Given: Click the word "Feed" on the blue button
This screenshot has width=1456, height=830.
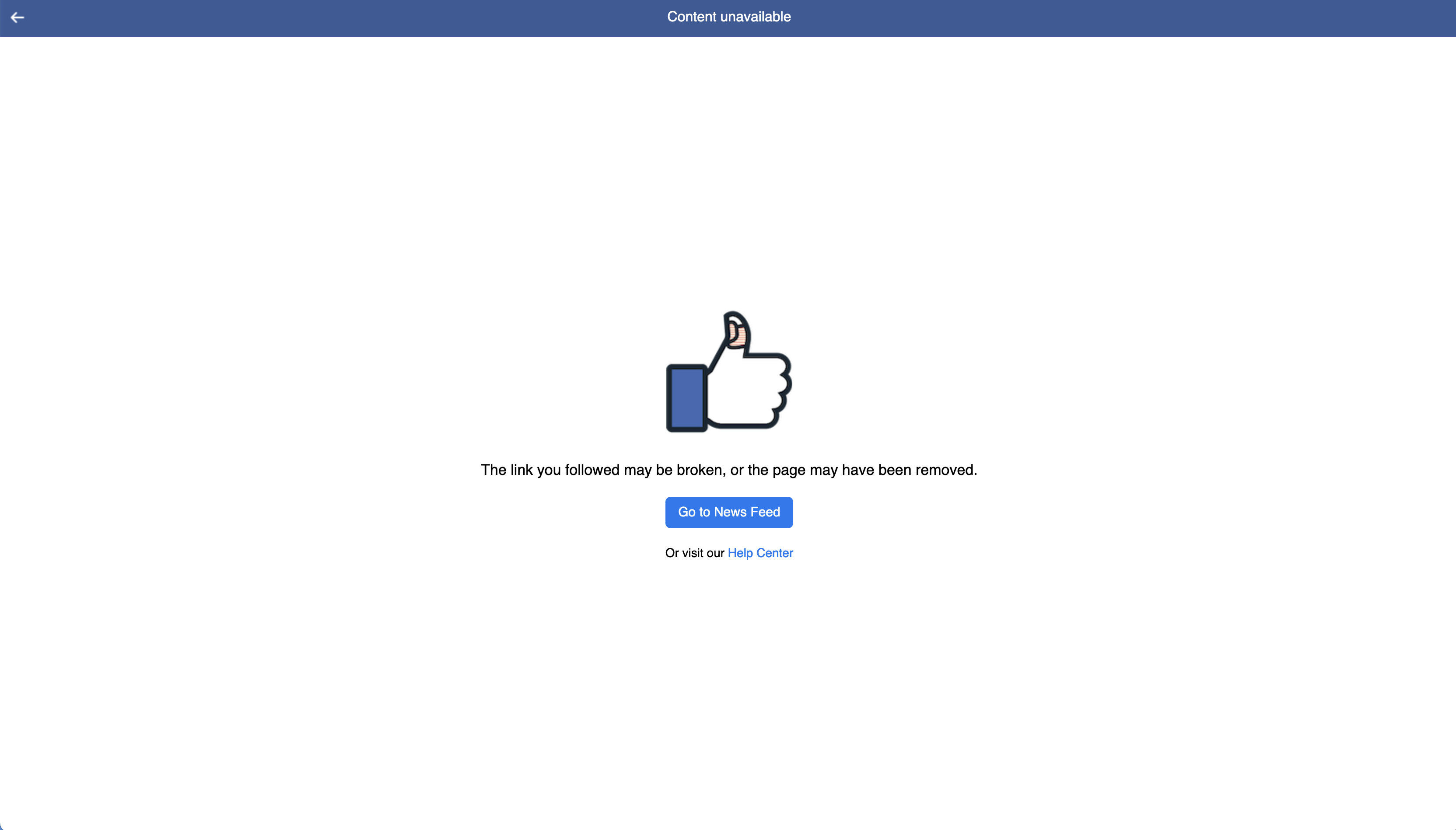Looking at the screenshot, I should 765,512.
